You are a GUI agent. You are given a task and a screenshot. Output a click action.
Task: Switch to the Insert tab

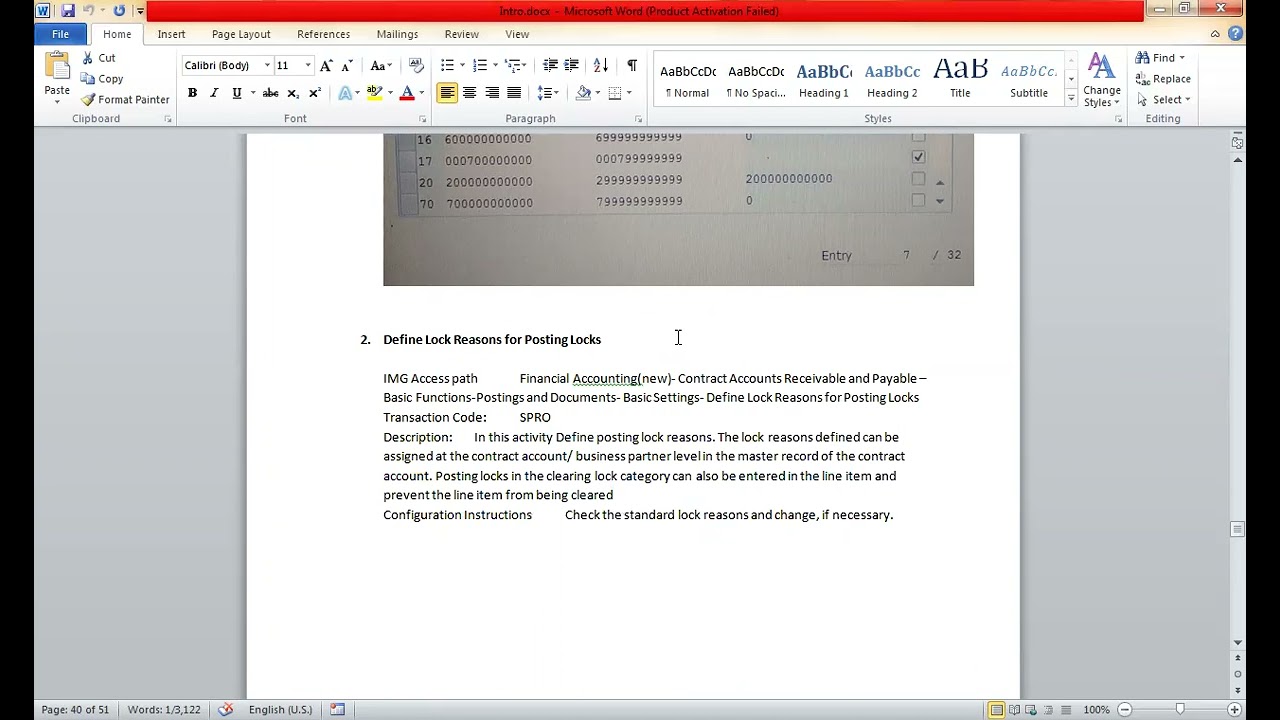pyautogui.click(x=171, y=34)
